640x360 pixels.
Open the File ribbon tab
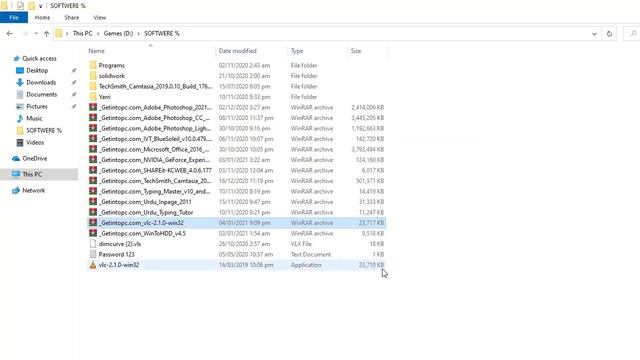[14, 18]
